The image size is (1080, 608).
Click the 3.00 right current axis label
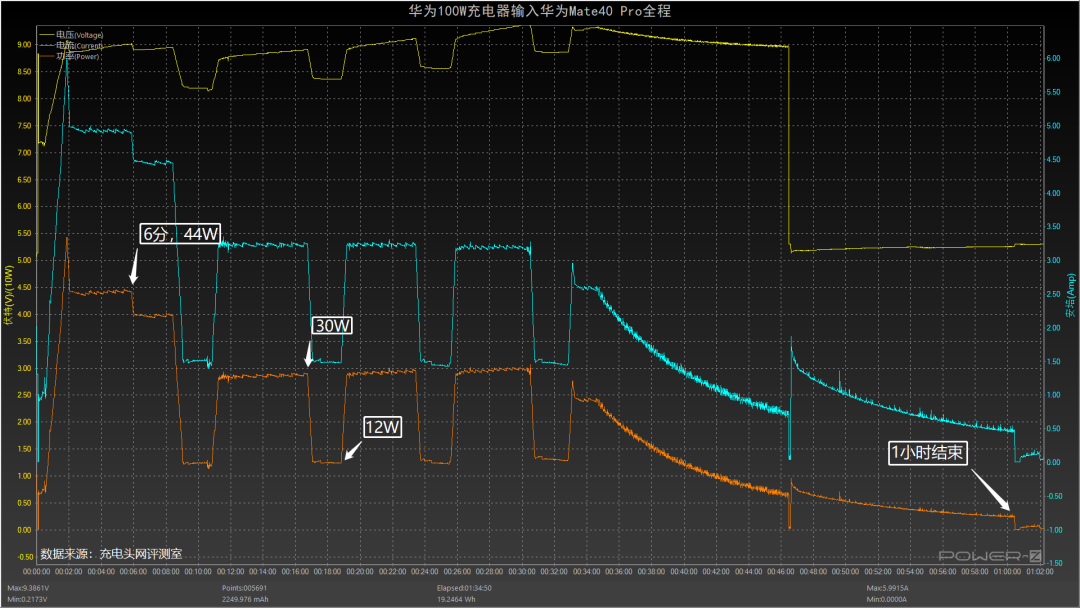(1054, 260)
